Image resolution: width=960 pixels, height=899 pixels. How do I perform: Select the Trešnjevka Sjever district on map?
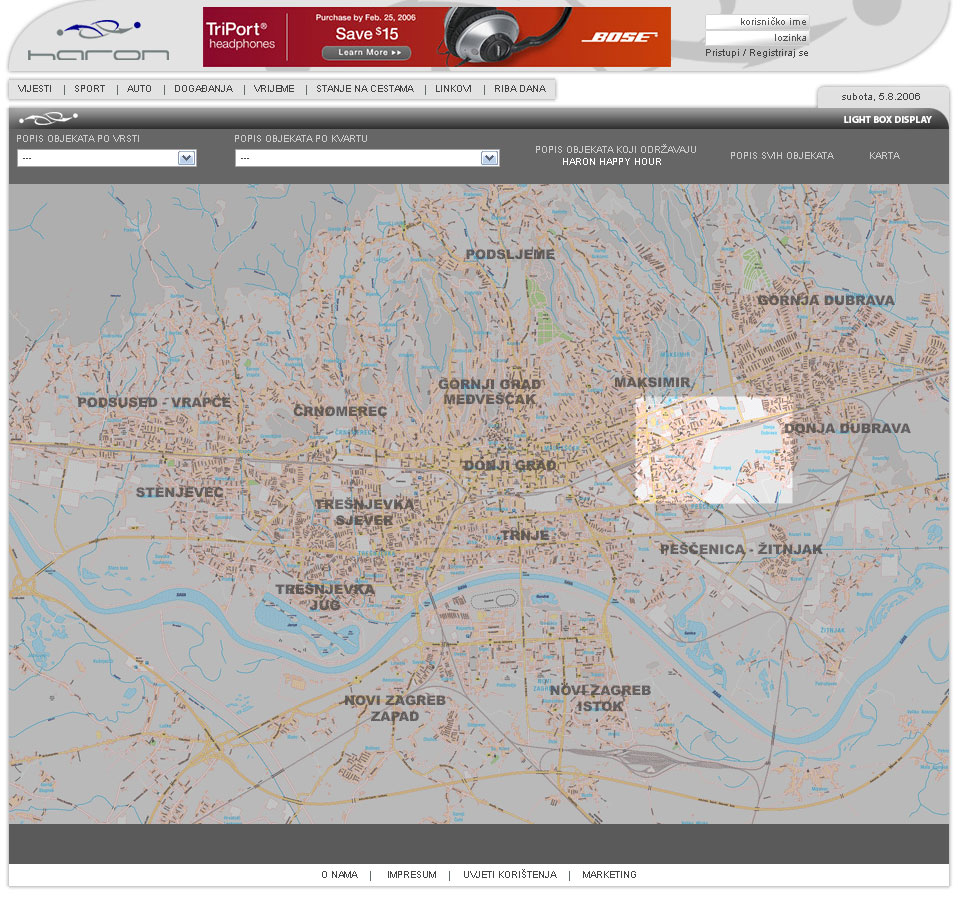pos(363,512)
